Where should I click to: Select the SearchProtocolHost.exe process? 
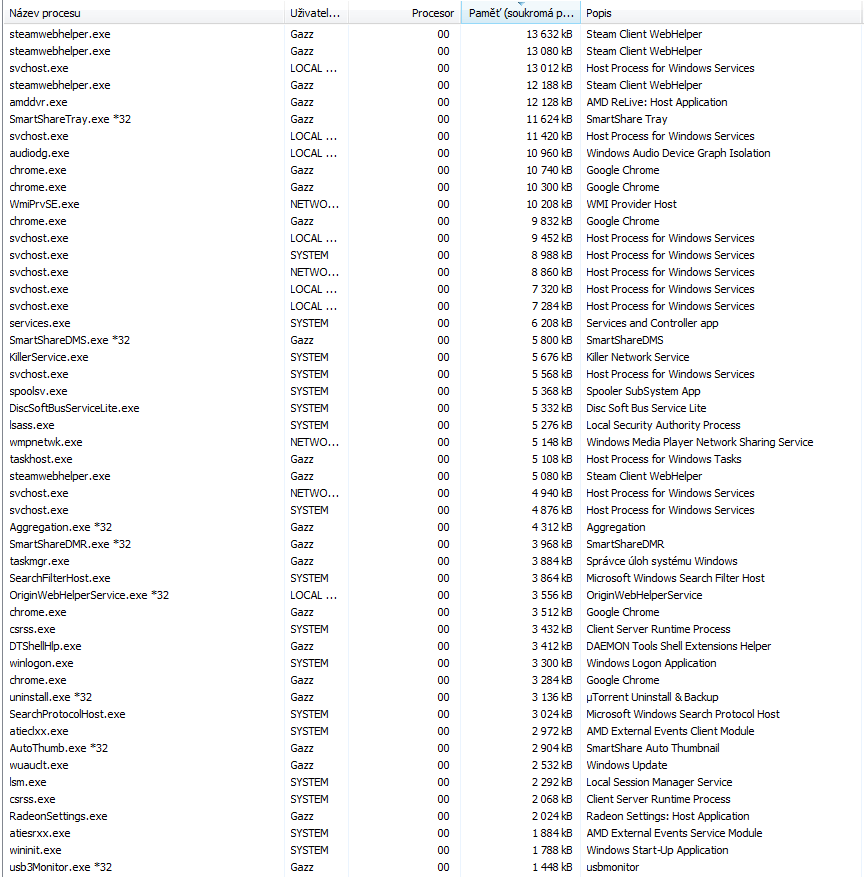tap(433, 714)
